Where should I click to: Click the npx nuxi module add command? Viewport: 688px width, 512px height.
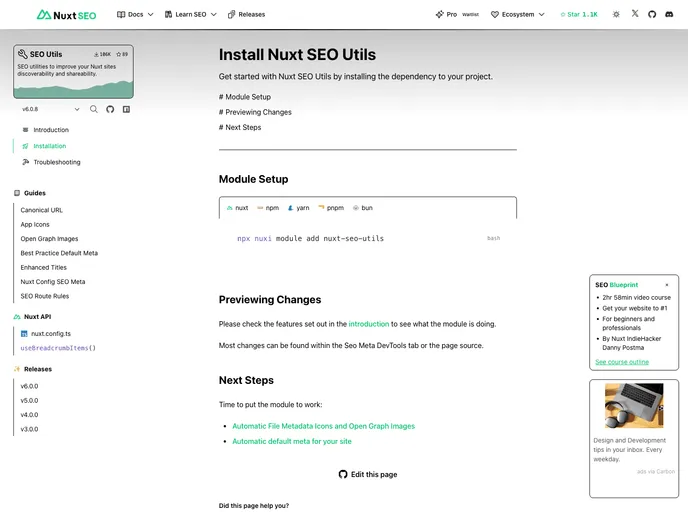pos(310,239)
